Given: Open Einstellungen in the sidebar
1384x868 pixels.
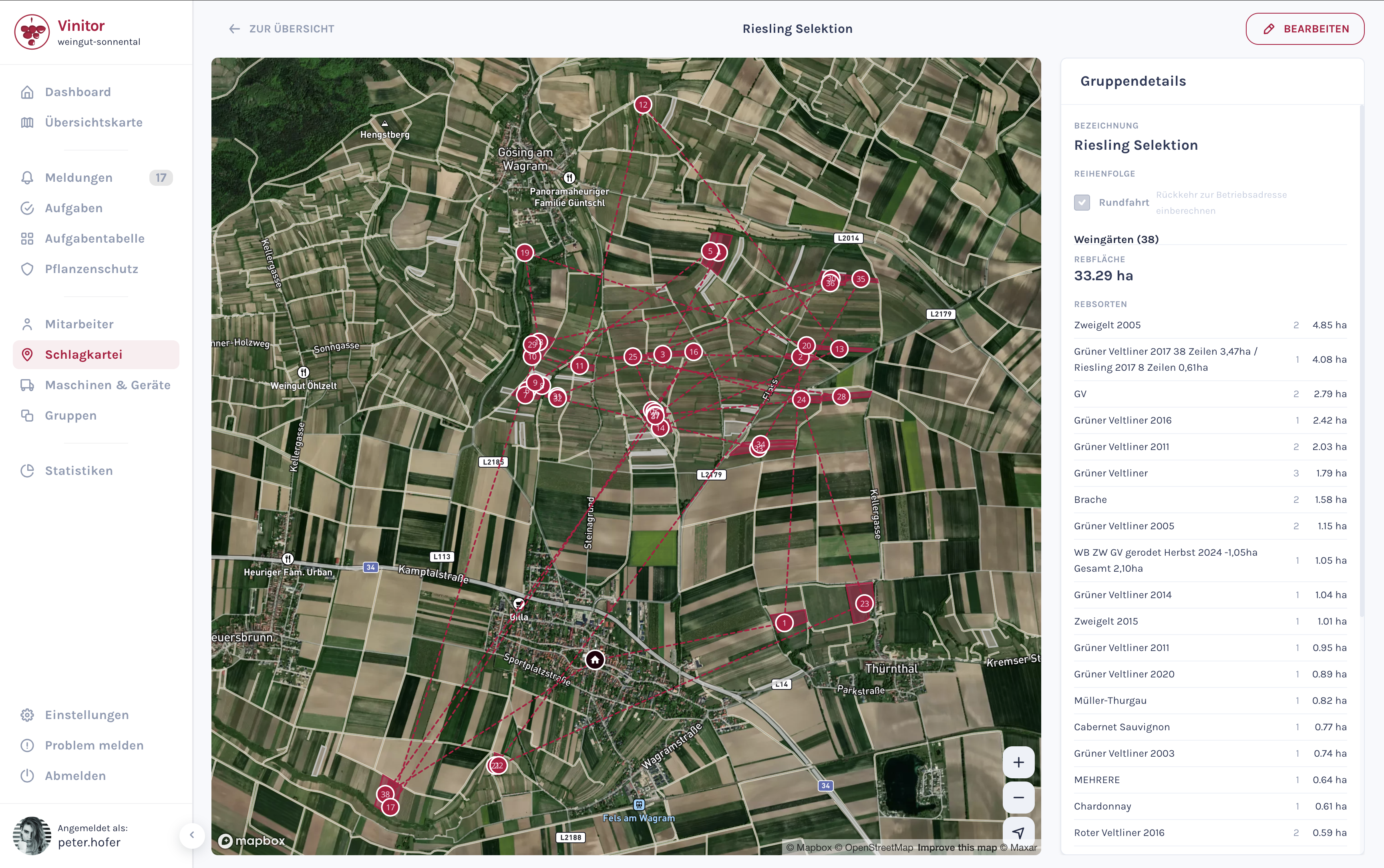Looking at the screenshot, I should pyautogui.click(x=86, y=715).
